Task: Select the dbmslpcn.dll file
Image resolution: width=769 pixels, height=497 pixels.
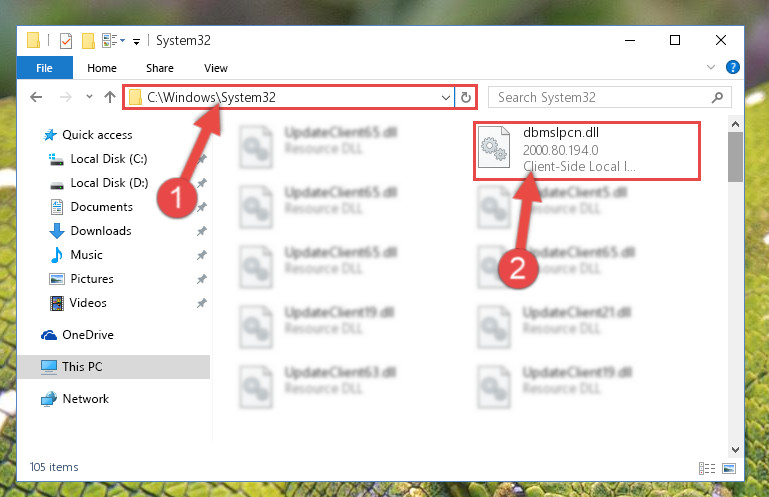Action: click(587, 151)
